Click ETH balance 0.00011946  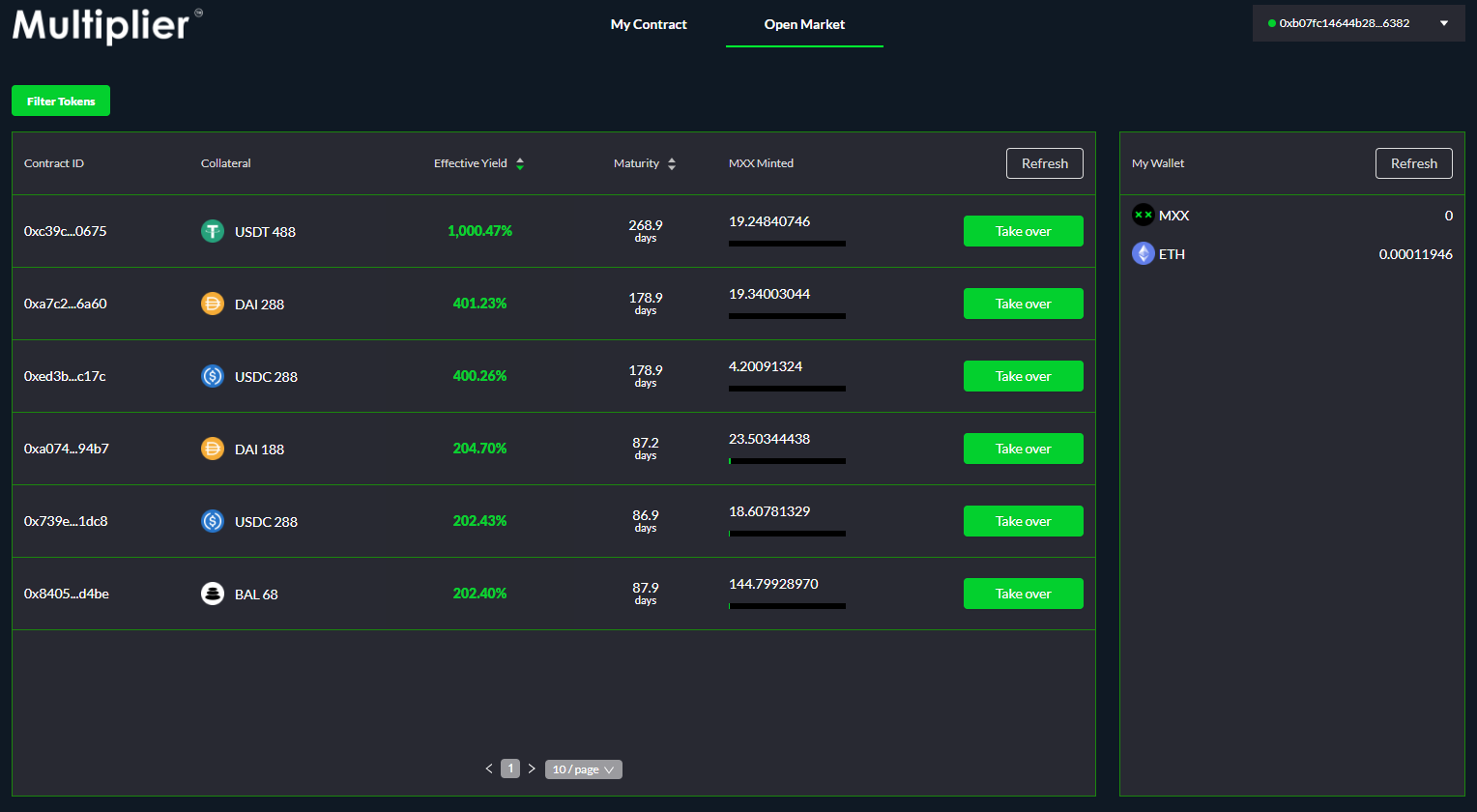pyautogui.click(x=1416, y=254)
